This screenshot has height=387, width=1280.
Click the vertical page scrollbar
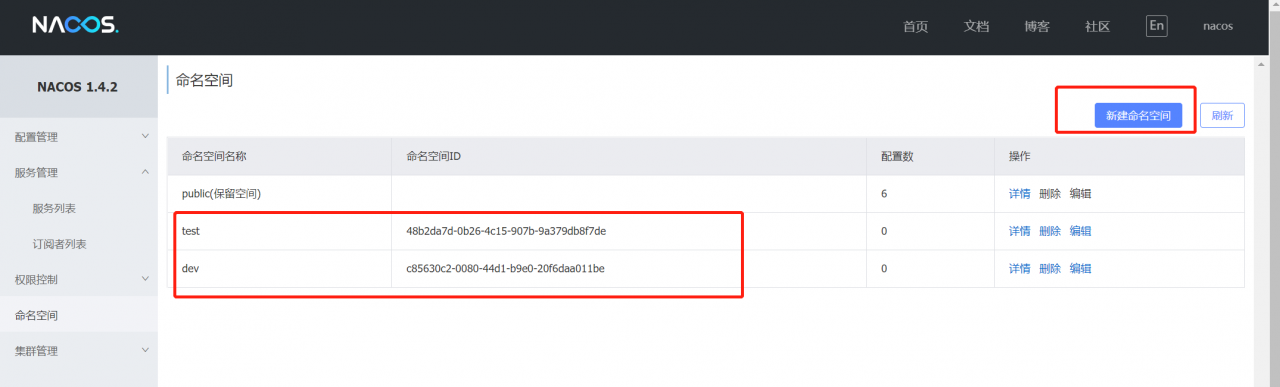point(1262,221)
